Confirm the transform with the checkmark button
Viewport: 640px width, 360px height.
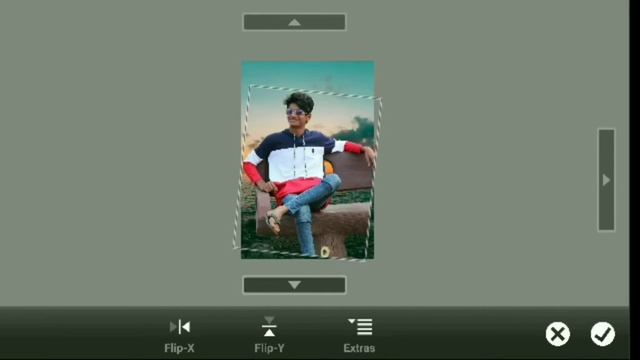click(x=602, y=334)
